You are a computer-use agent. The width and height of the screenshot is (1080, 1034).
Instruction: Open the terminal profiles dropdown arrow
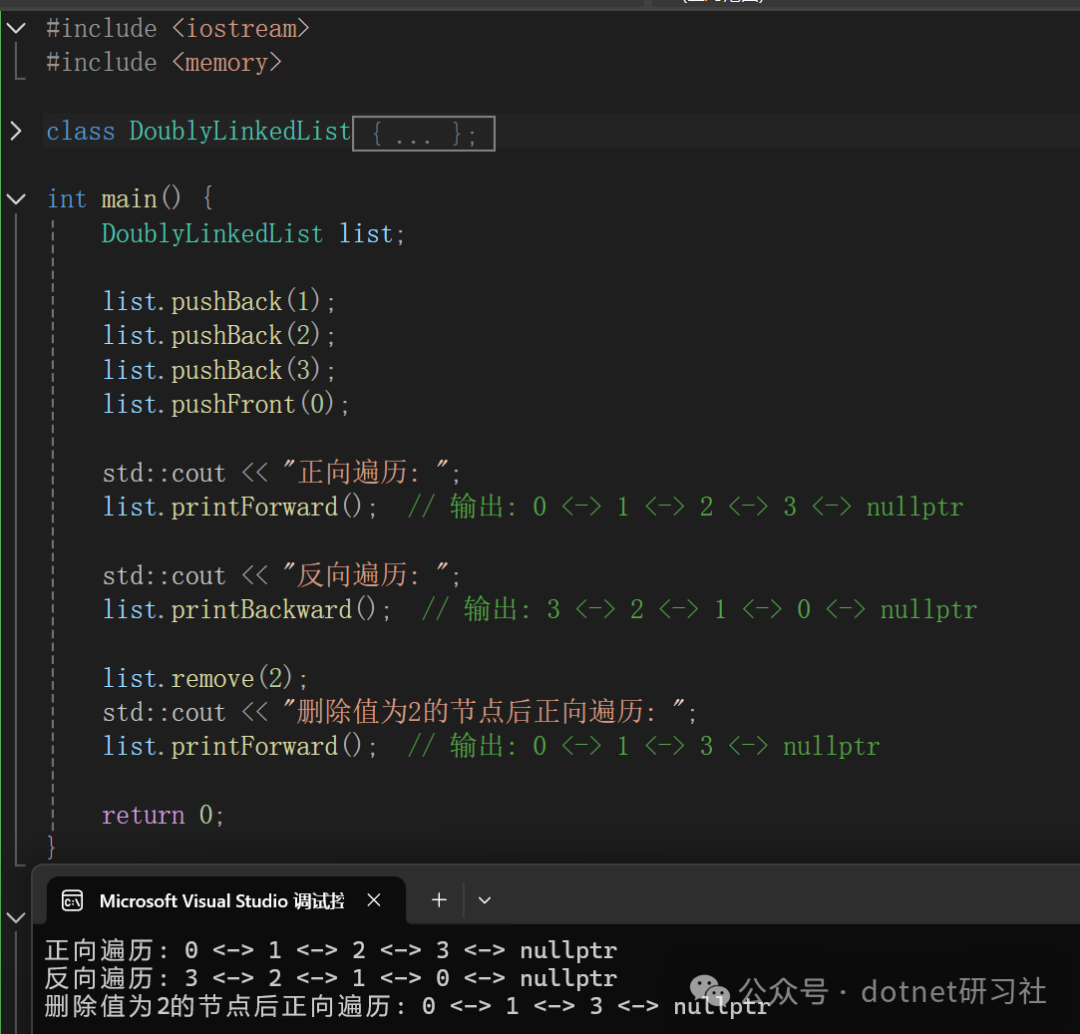pyautogui.click(x=484, y=900)
